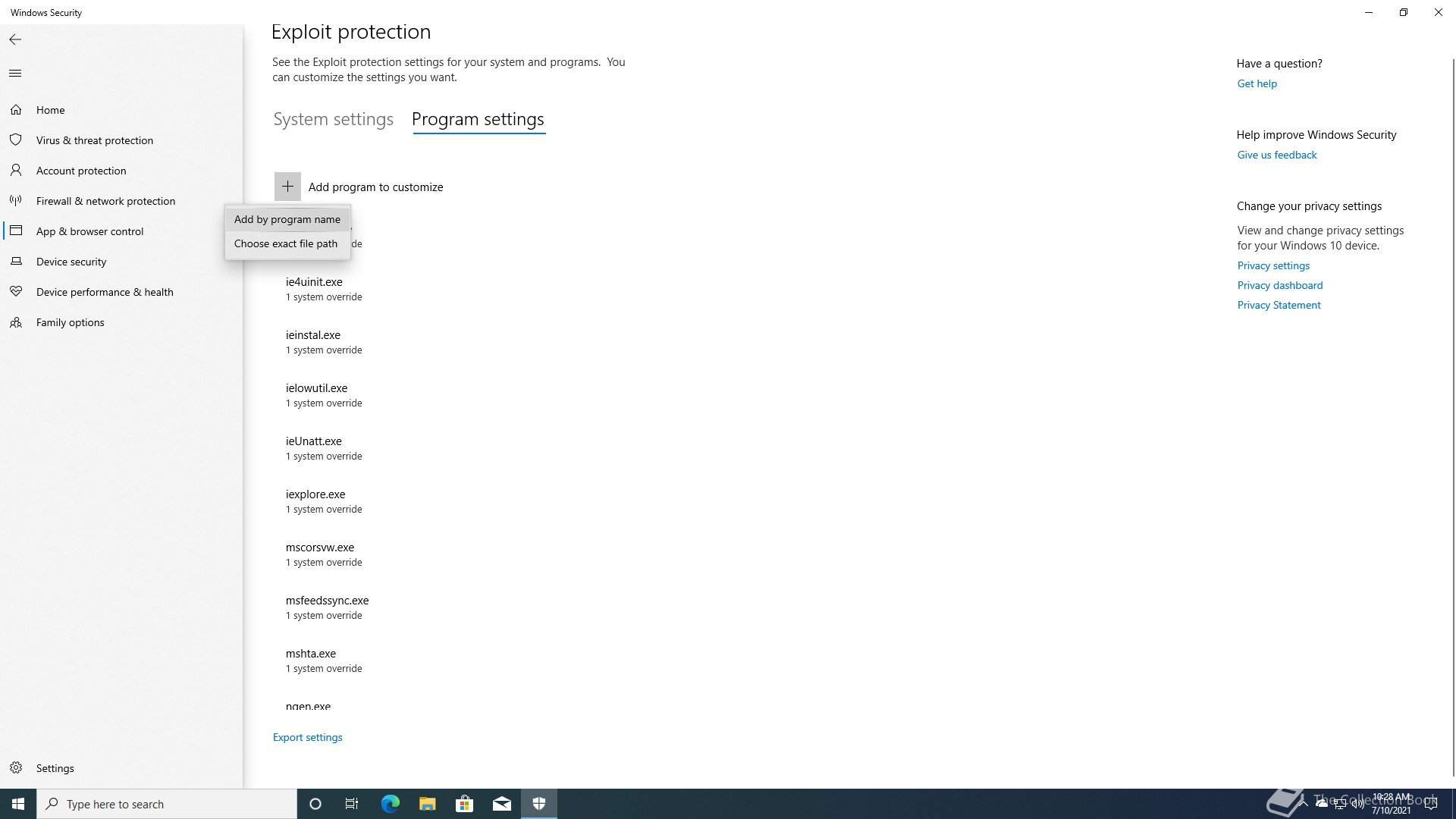
Task: Click the Export settings link
Action: point(307,737)
